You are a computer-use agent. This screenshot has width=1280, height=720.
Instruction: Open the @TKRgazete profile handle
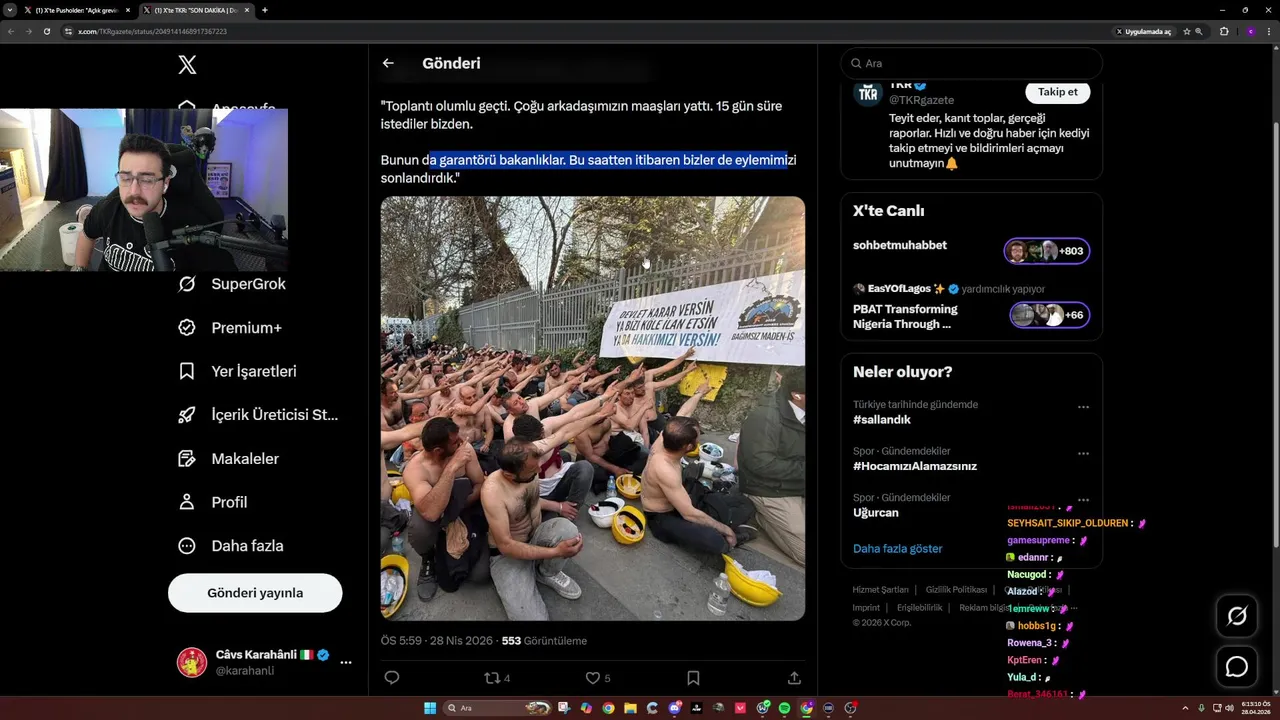[x=921, y=100]
